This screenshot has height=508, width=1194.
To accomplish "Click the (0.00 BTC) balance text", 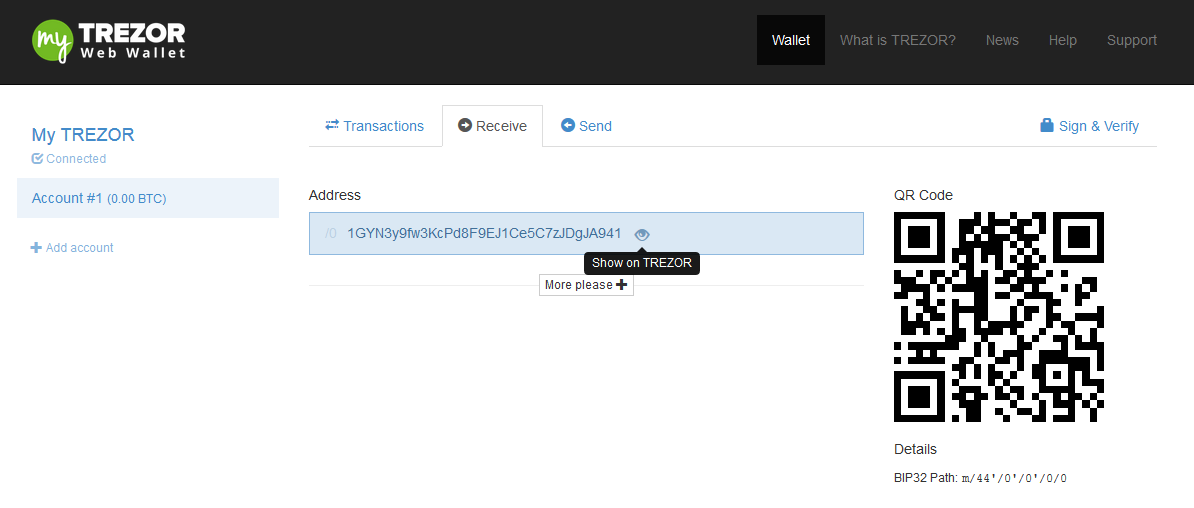I will (x=136, y=199).
